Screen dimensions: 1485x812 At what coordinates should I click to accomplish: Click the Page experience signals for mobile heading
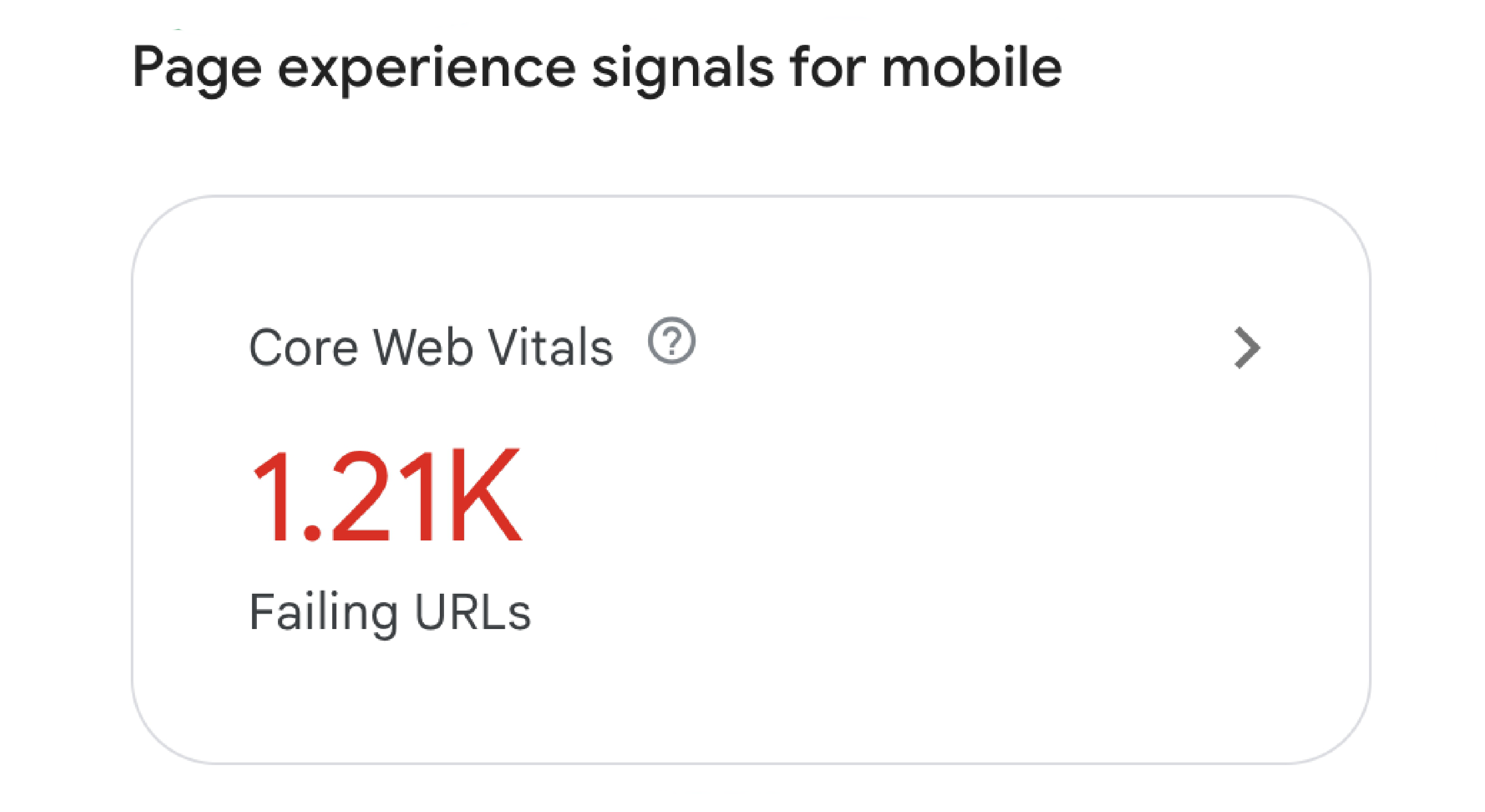[x=596, y=69]
